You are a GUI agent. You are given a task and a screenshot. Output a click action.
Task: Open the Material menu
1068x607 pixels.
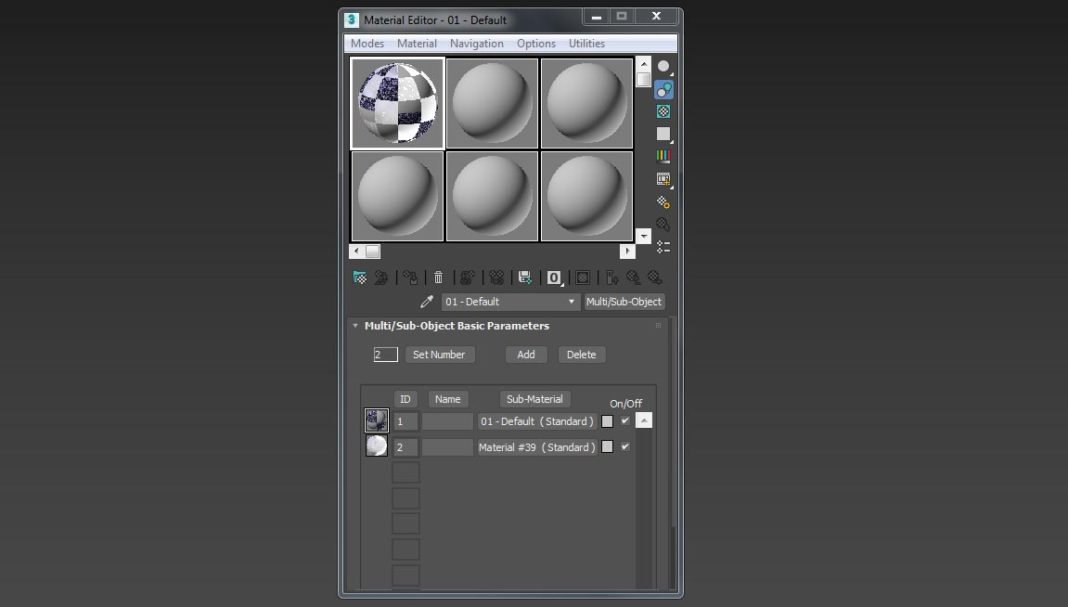(x=417, y=43)
